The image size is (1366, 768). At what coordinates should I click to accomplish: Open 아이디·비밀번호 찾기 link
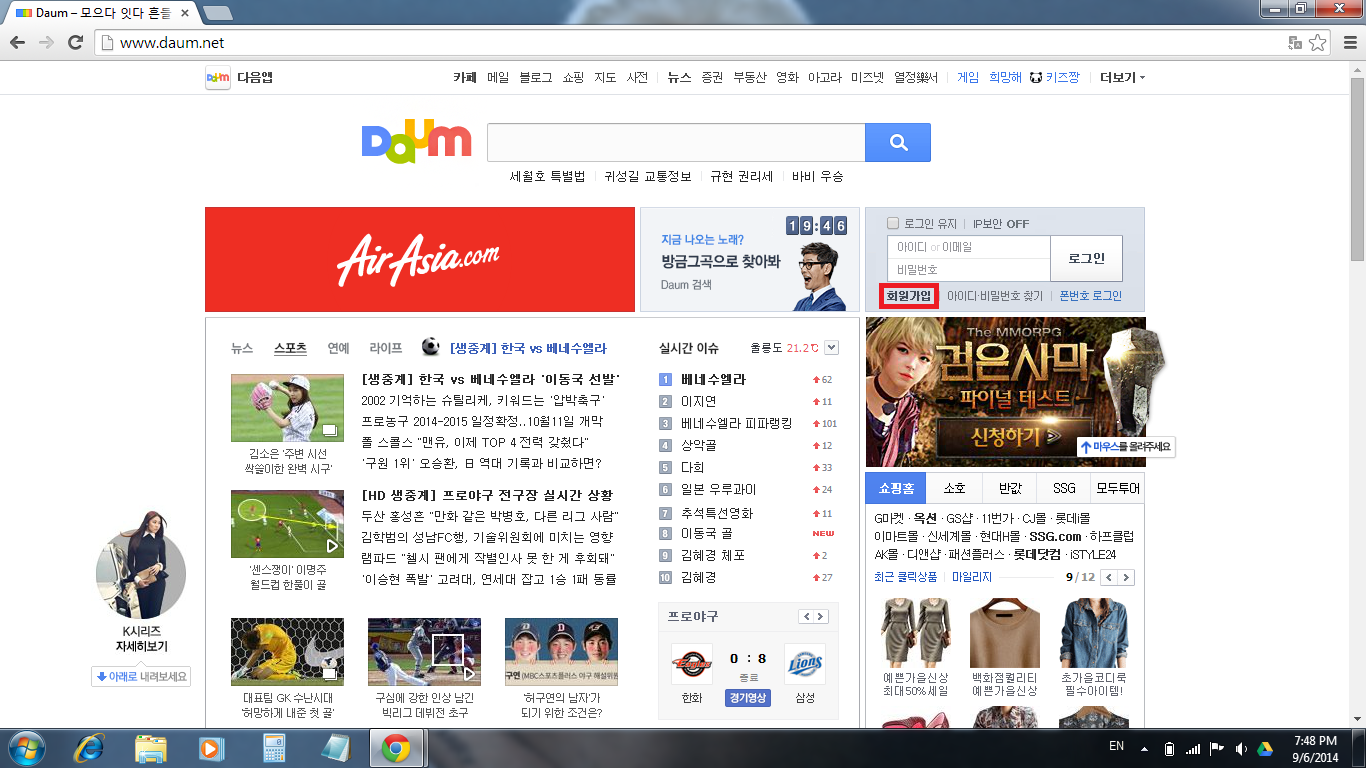(995, 296)
